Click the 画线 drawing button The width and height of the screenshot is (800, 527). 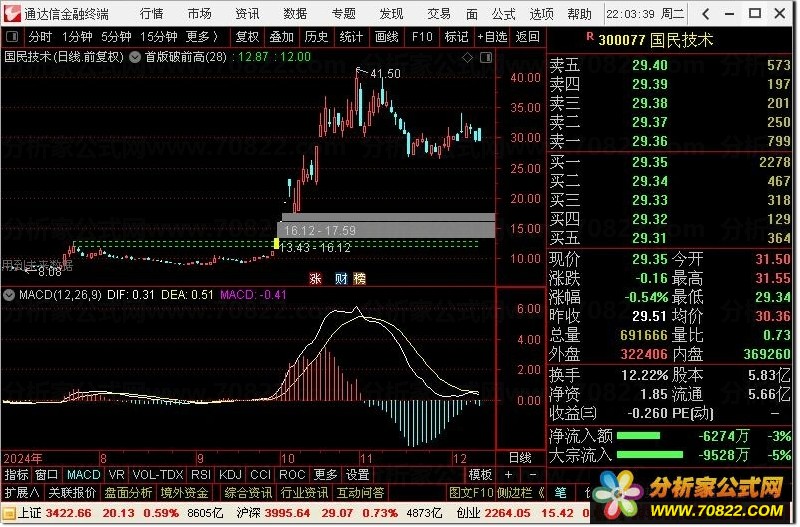(386, 37)
